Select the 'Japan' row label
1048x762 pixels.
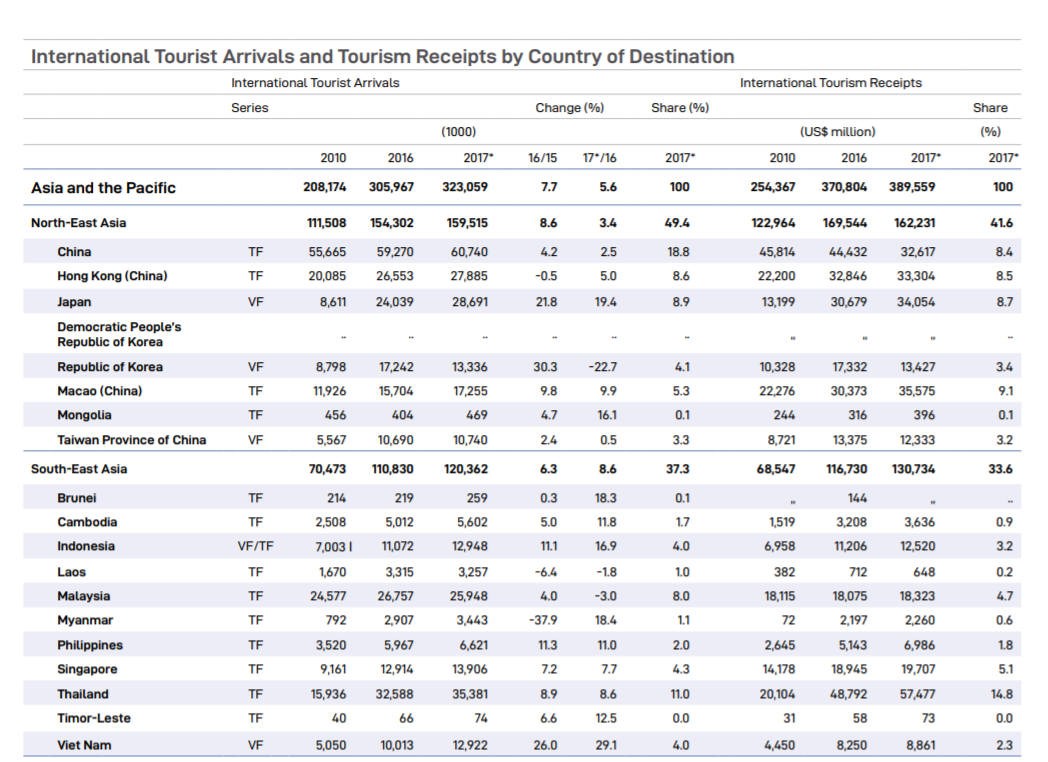[x=74, y=302]
